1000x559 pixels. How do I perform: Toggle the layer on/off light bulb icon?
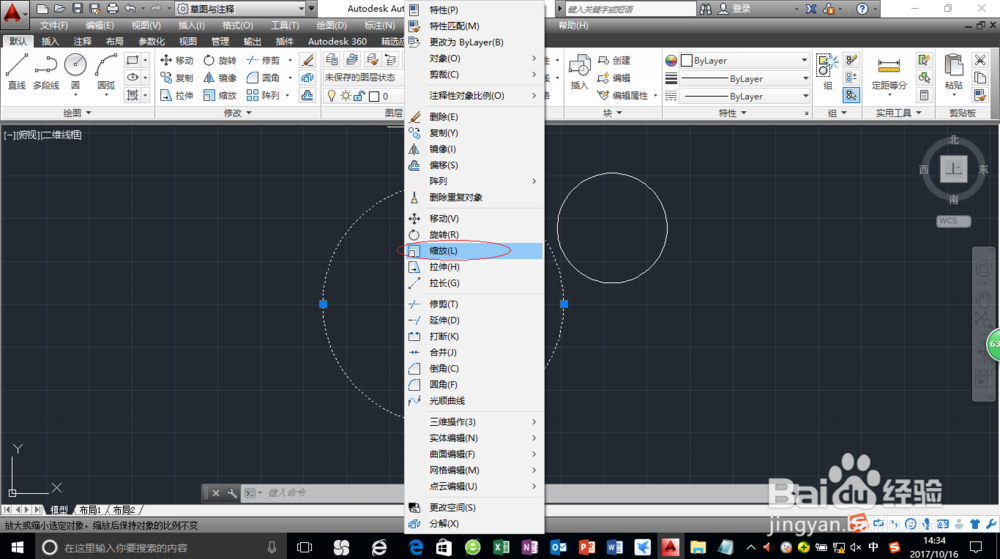(x=331, y=96)
